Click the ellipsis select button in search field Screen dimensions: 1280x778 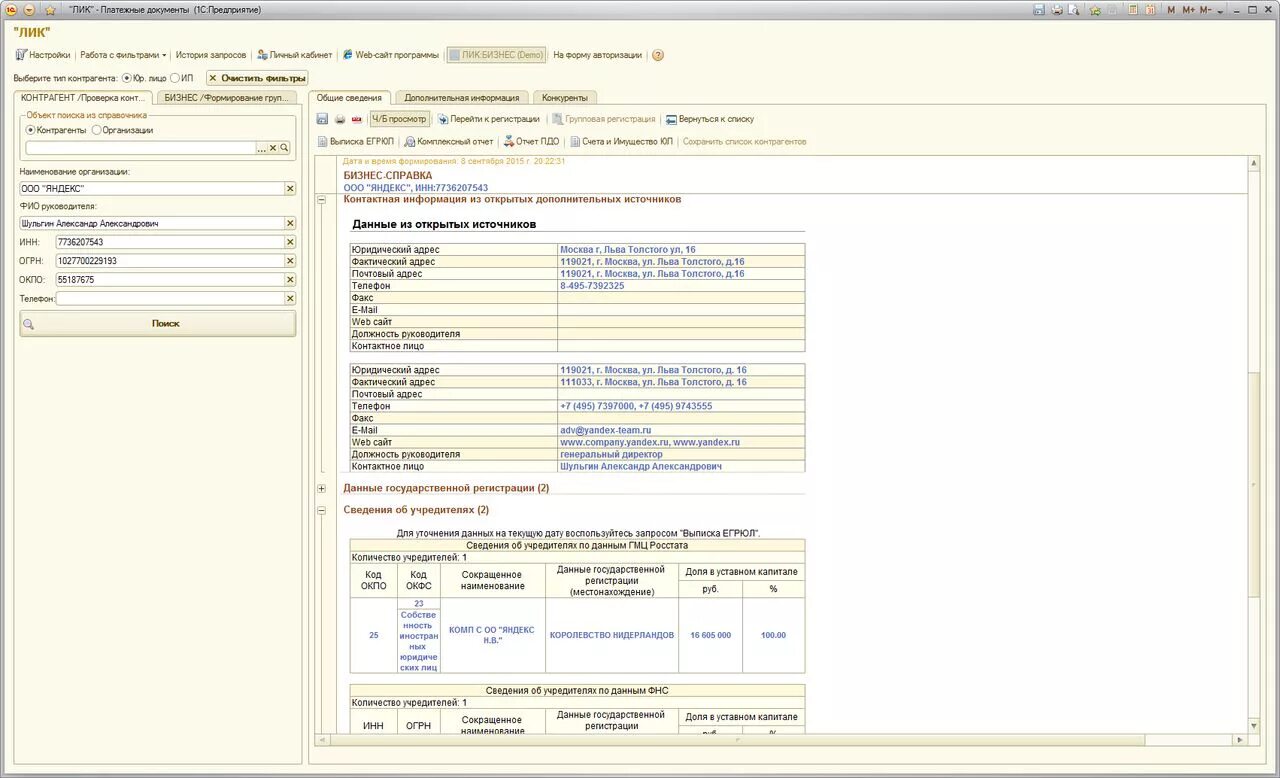pos(262,148)
